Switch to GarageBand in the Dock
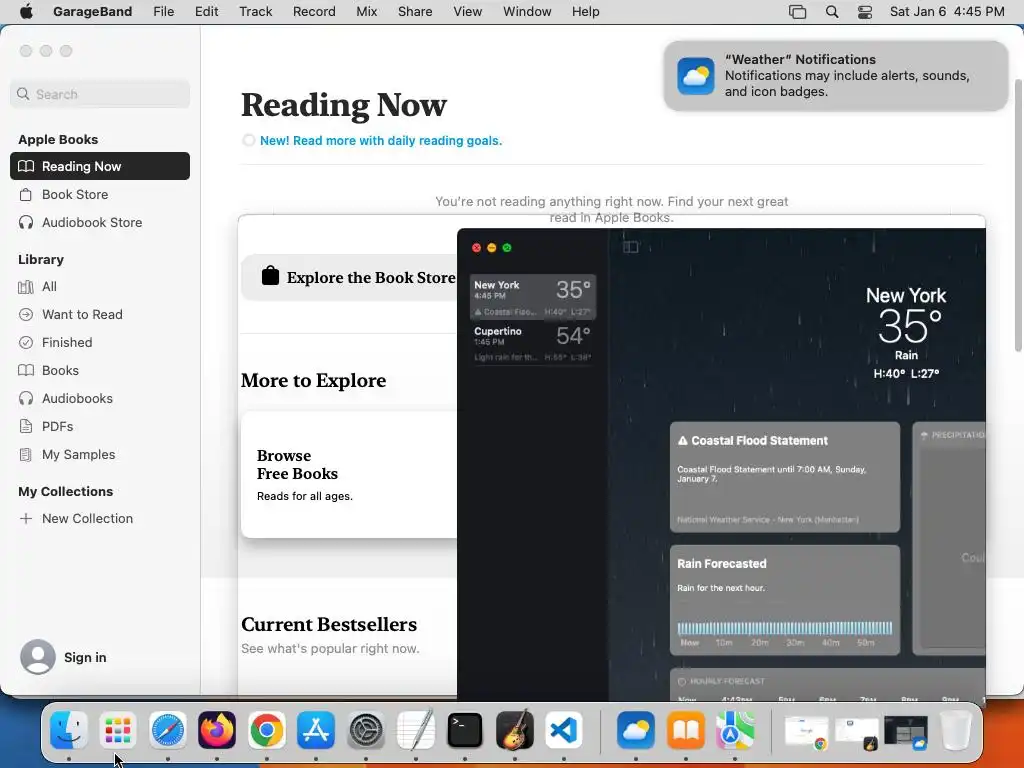 click(515, 730)
